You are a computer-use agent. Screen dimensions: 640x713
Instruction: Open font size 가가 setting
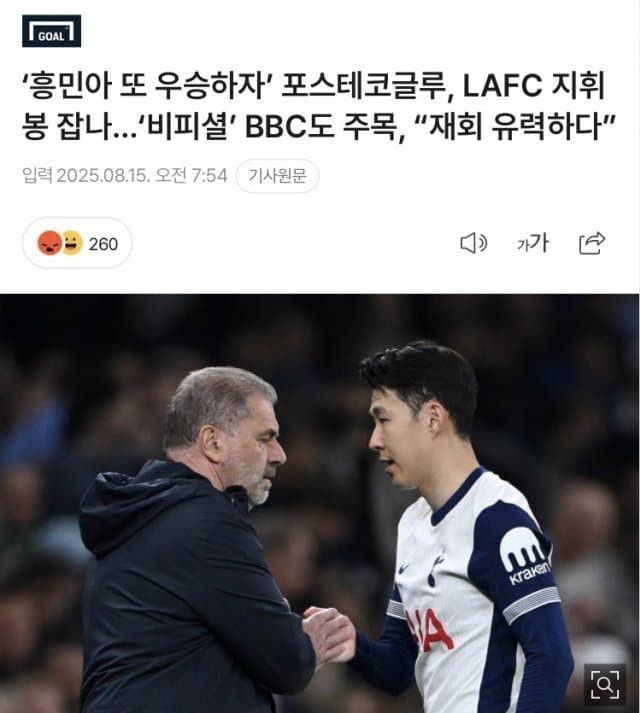coord(533,243)
